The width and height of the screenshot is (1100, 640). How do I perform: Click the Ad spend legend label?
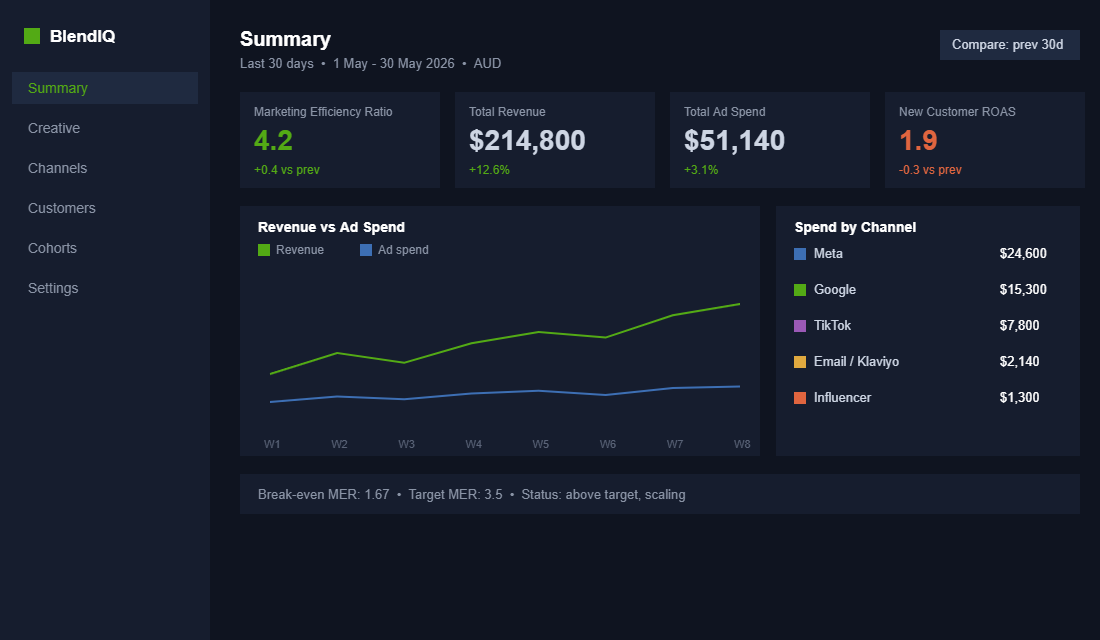403,250
